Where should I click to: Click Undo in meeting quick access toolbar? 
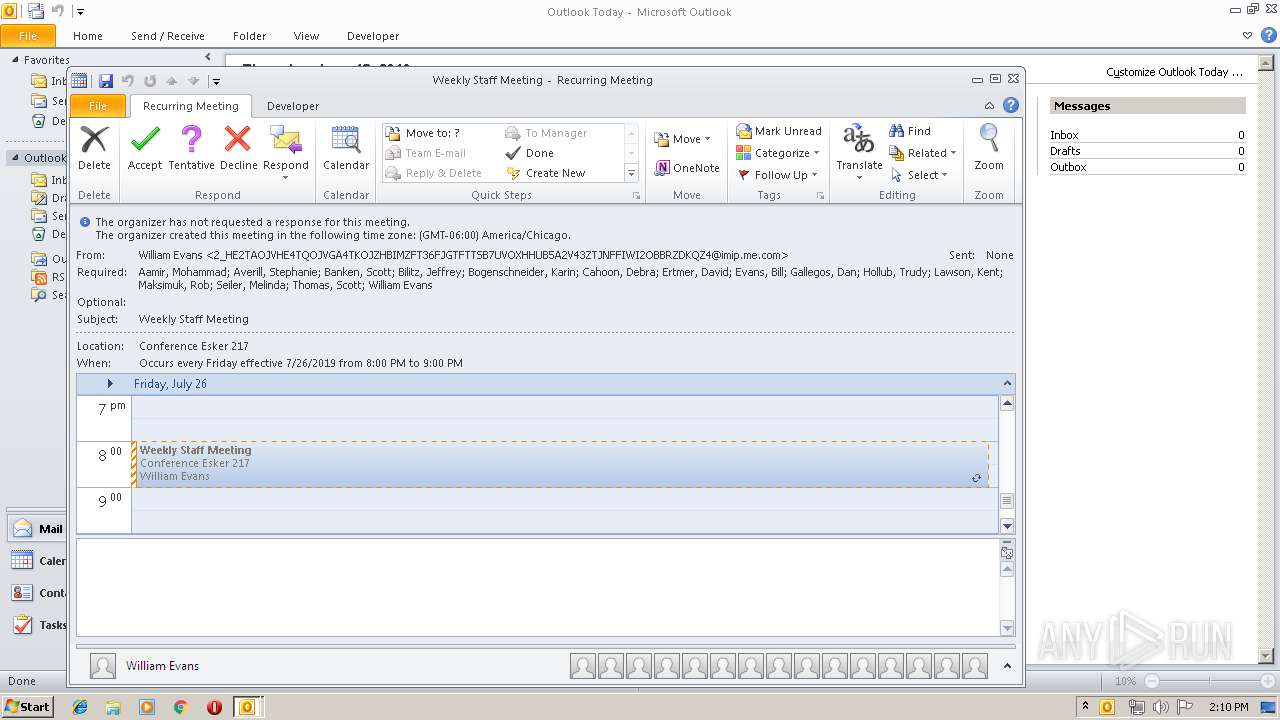(127, 81)
